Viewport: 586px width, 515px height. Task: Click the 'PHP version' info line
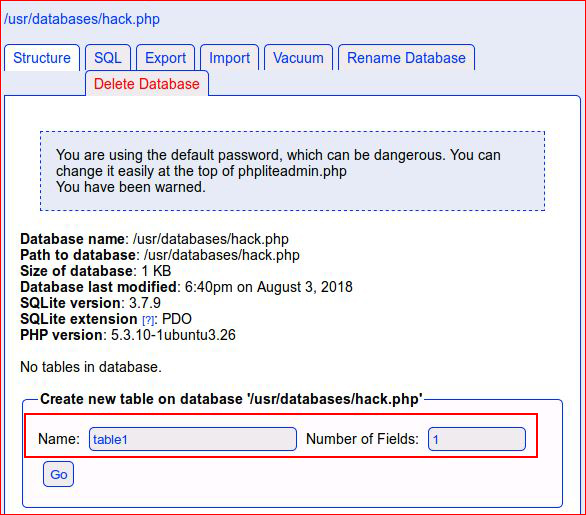[128, 335]
